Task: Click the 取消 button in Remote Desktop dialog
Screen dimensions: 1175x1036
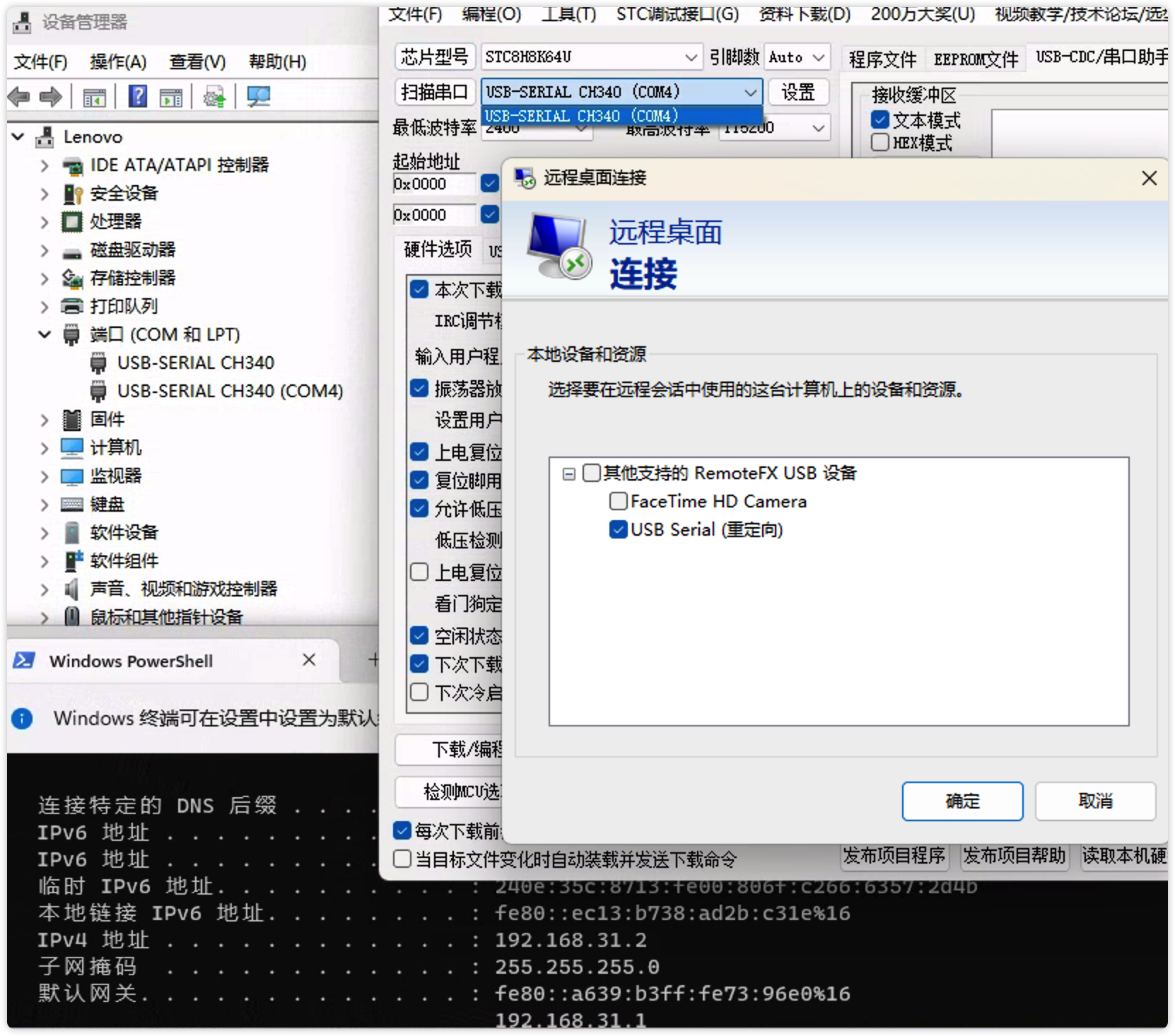Action: click(x=1095, y=801)
